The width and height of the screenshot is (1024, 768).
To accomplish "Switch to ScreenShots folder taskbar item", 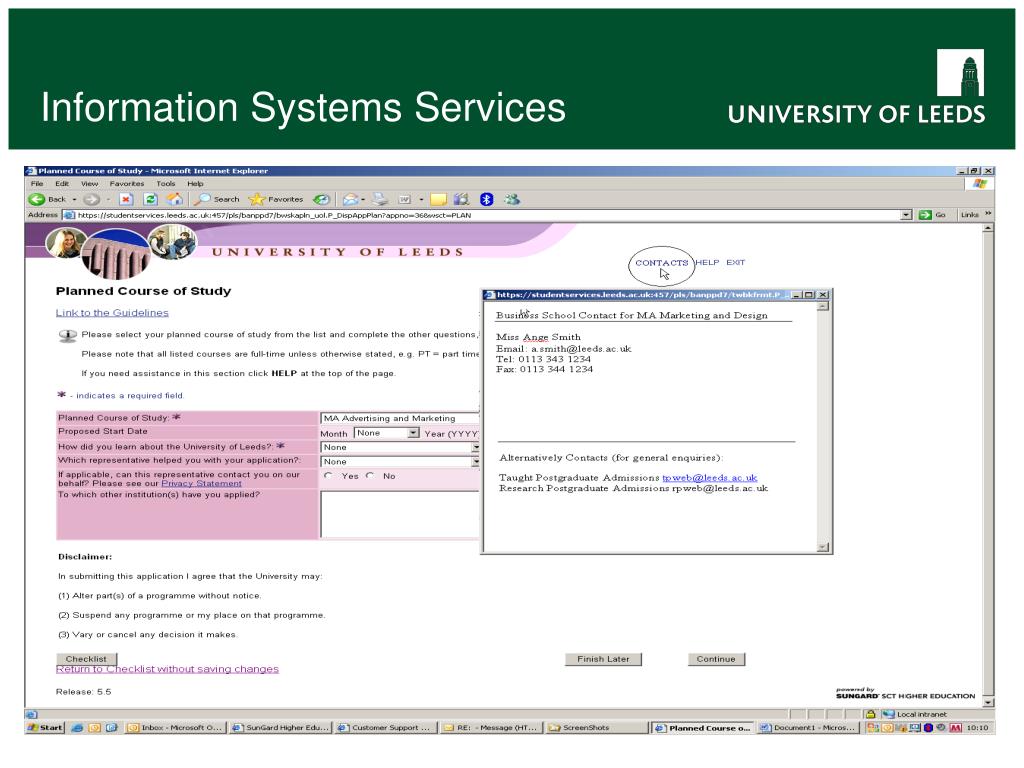I will pyautogui.click(x=595, y=728).
